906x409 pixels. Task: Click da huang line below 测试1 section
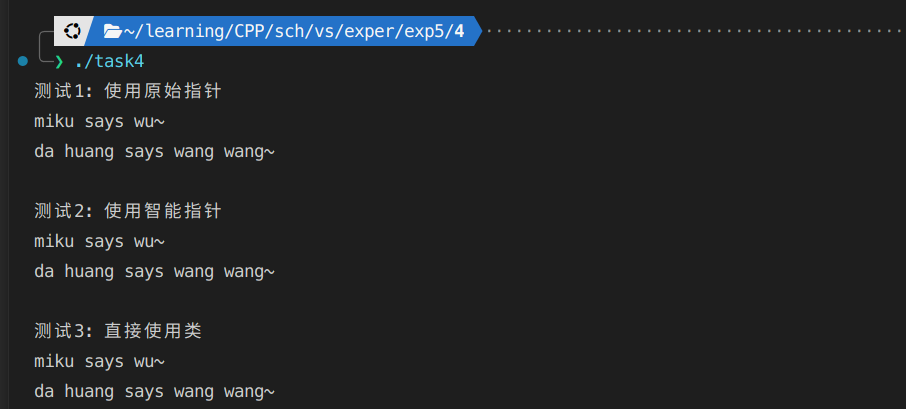(154, 152)
